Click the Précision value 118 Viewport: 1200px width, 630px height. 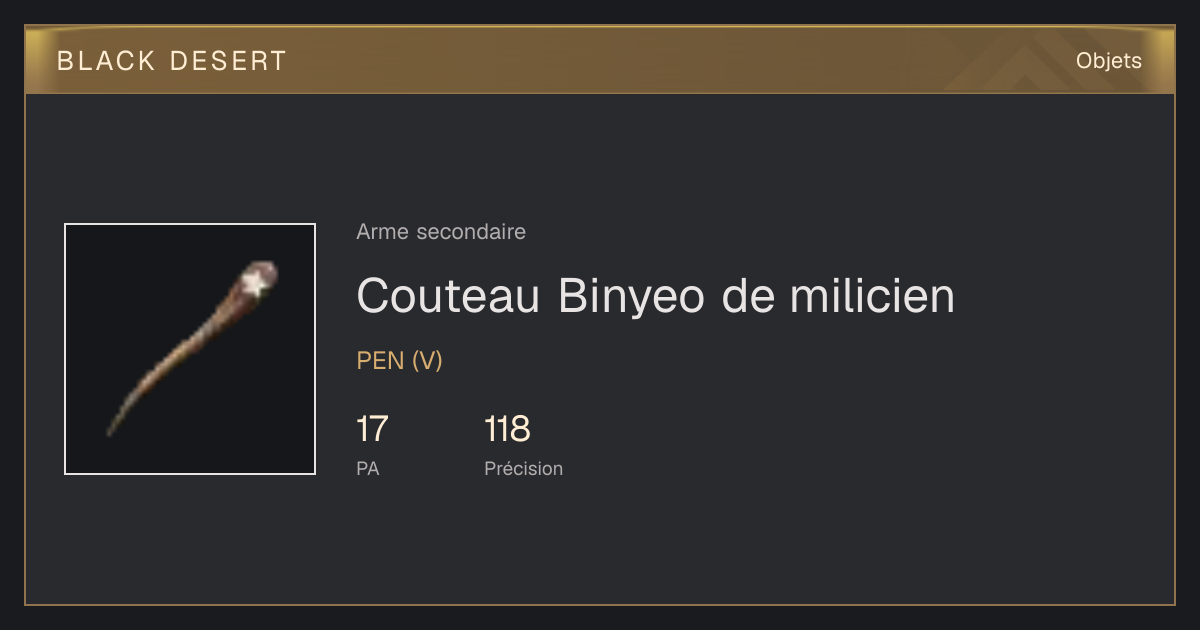point(507,429)
